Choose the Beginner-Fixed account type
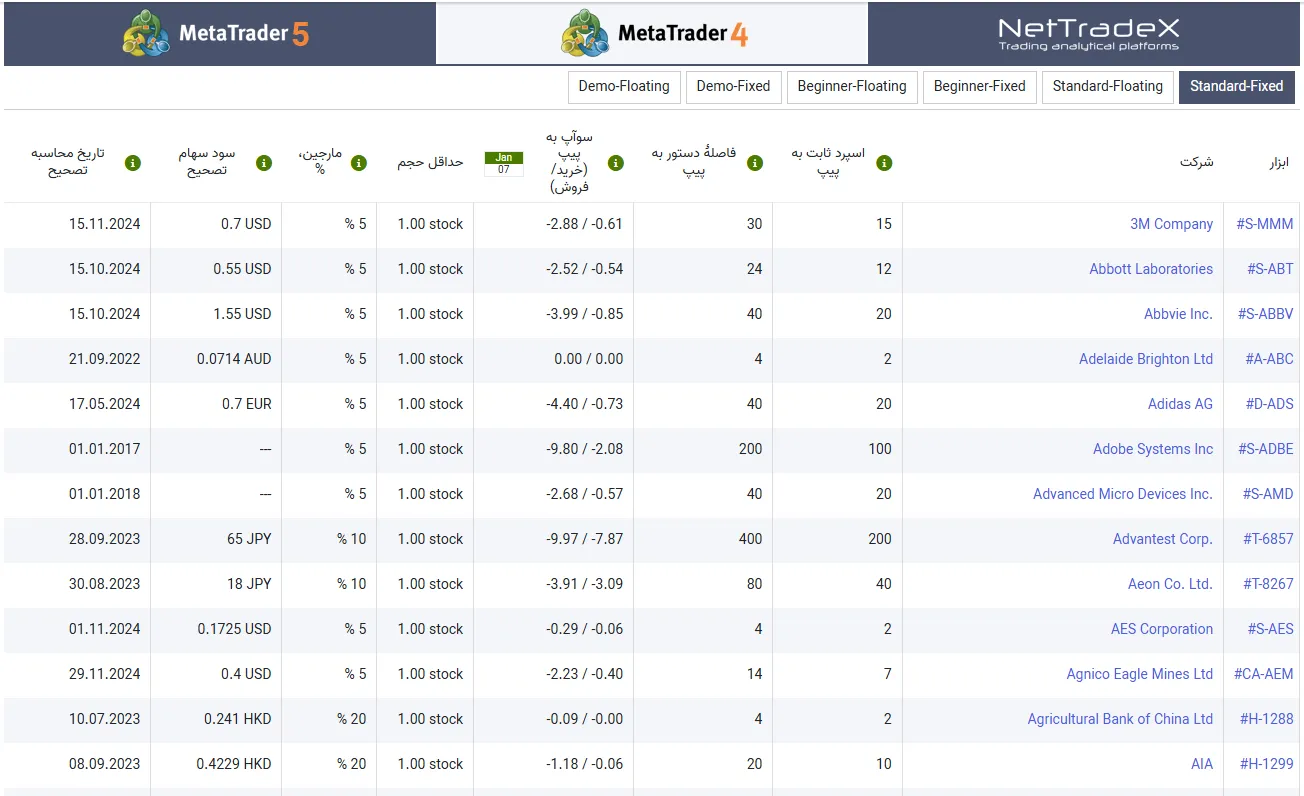The image size is (1304, 796). (x=980, y=87)
